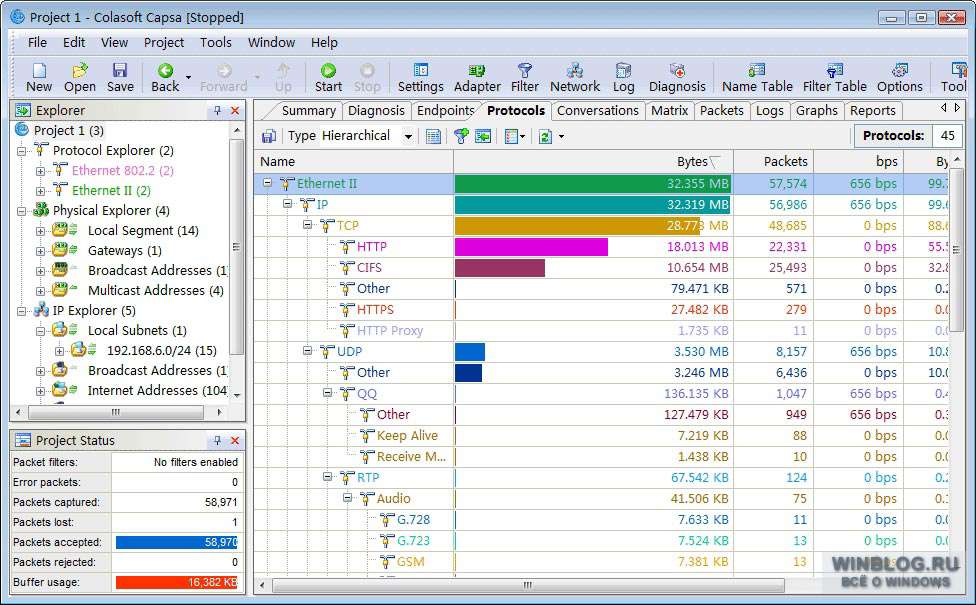This screenshot has height=605, width=976.
Task: Open the refresh interval dropdown arrow
Action: (561, 136)
